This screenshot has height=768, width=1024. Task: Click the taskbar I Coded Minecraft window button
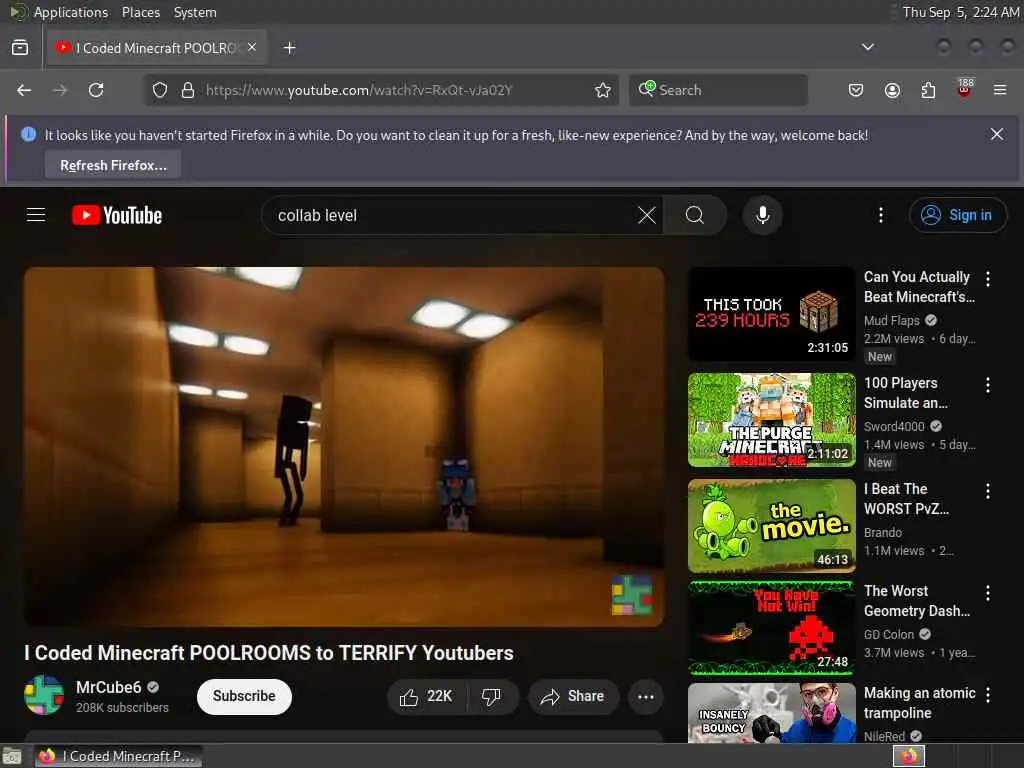118,756
